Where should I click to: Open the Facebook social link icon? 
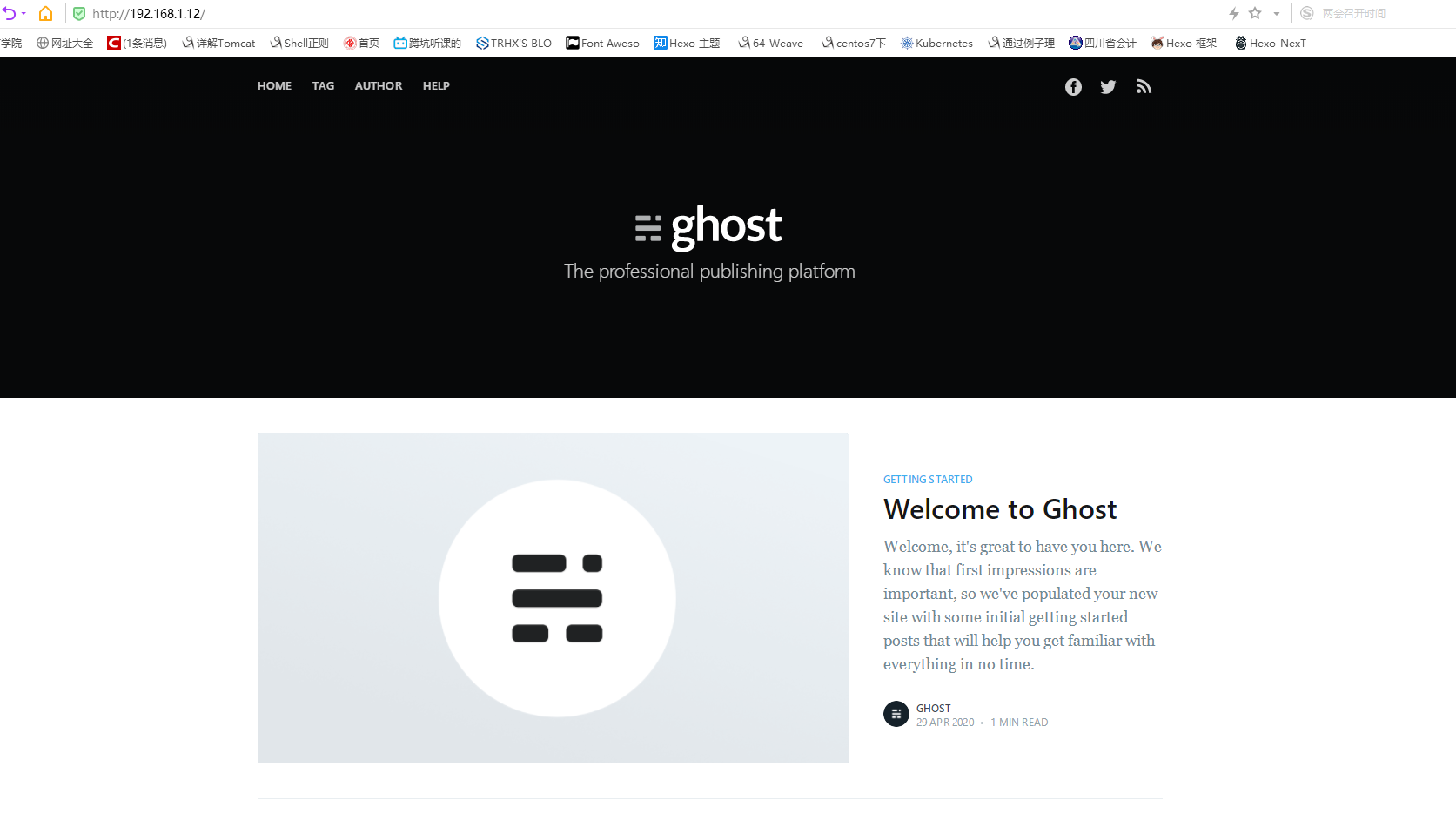coord(1073,87)
